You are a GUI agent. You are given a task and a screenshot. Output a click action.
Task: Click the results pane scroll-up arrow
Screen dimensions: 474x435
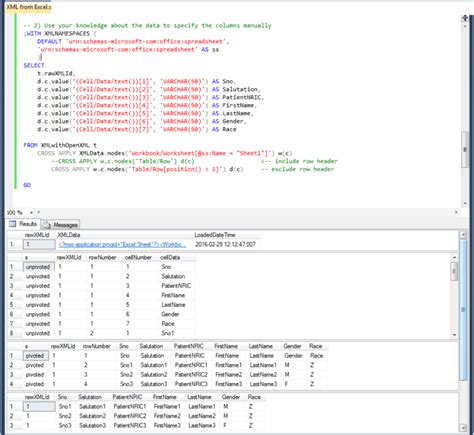[x=463, y=235]
